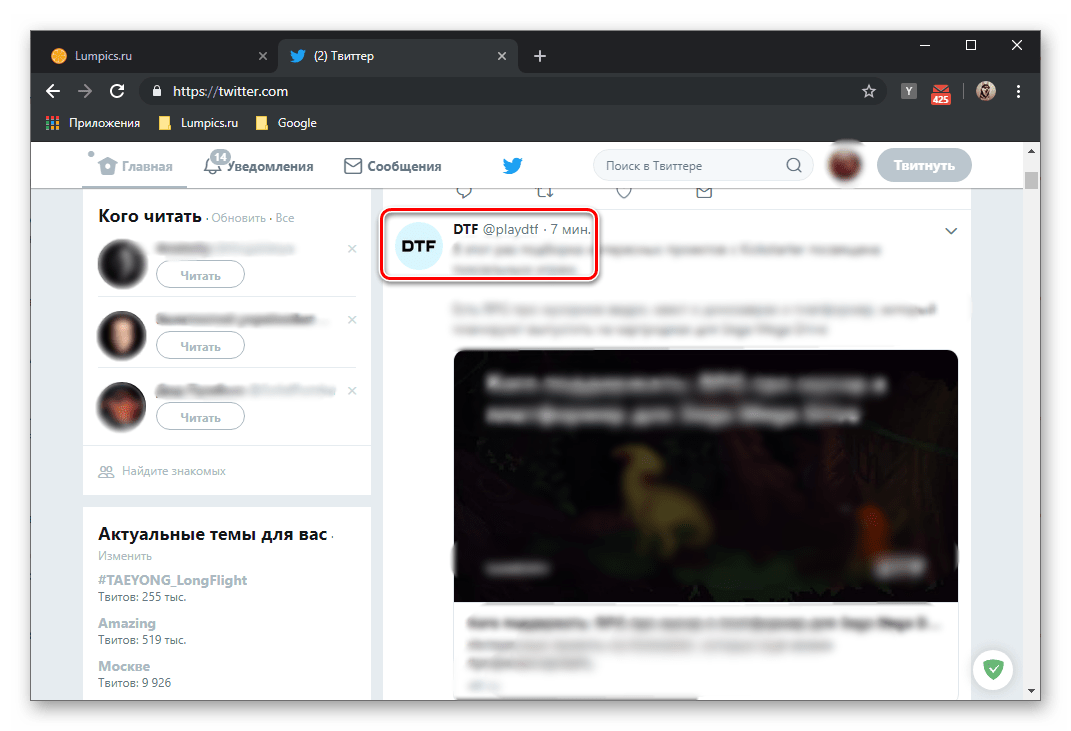Click the Twitter search field
1071x731 pixels.
[x=690, y=166]
